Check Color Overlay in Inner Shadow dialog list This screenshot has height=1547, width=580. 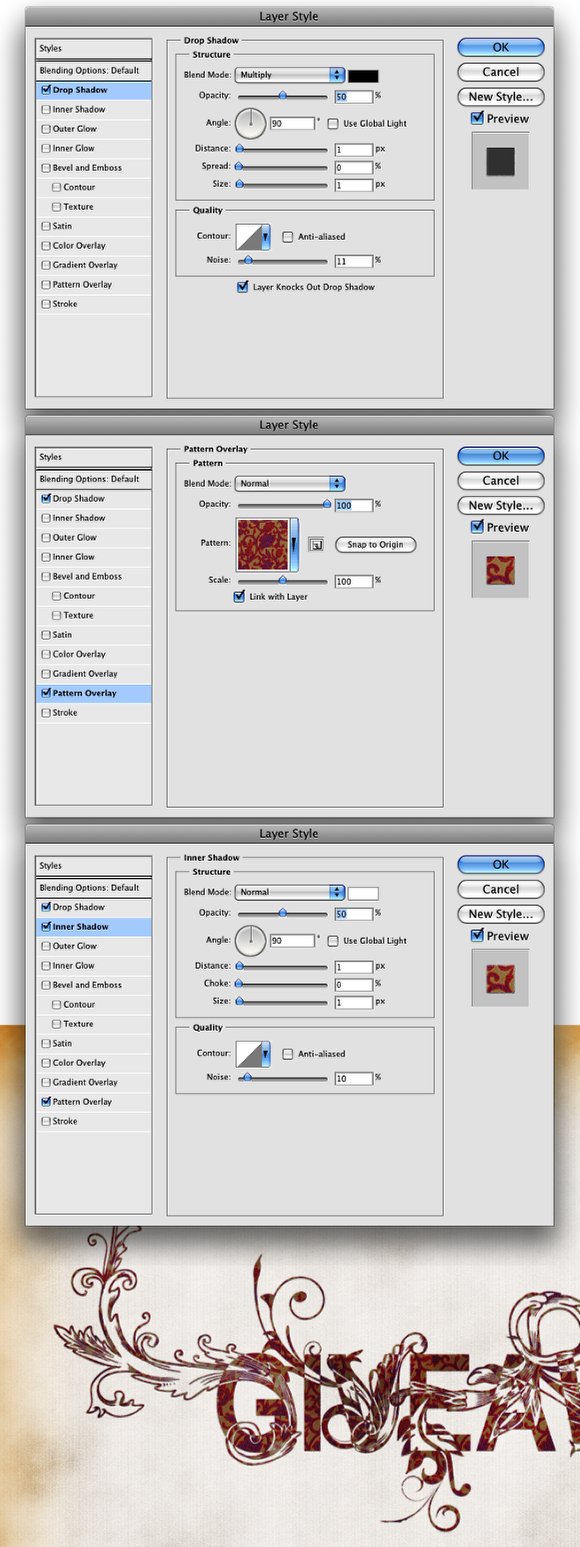[46, 1063]
